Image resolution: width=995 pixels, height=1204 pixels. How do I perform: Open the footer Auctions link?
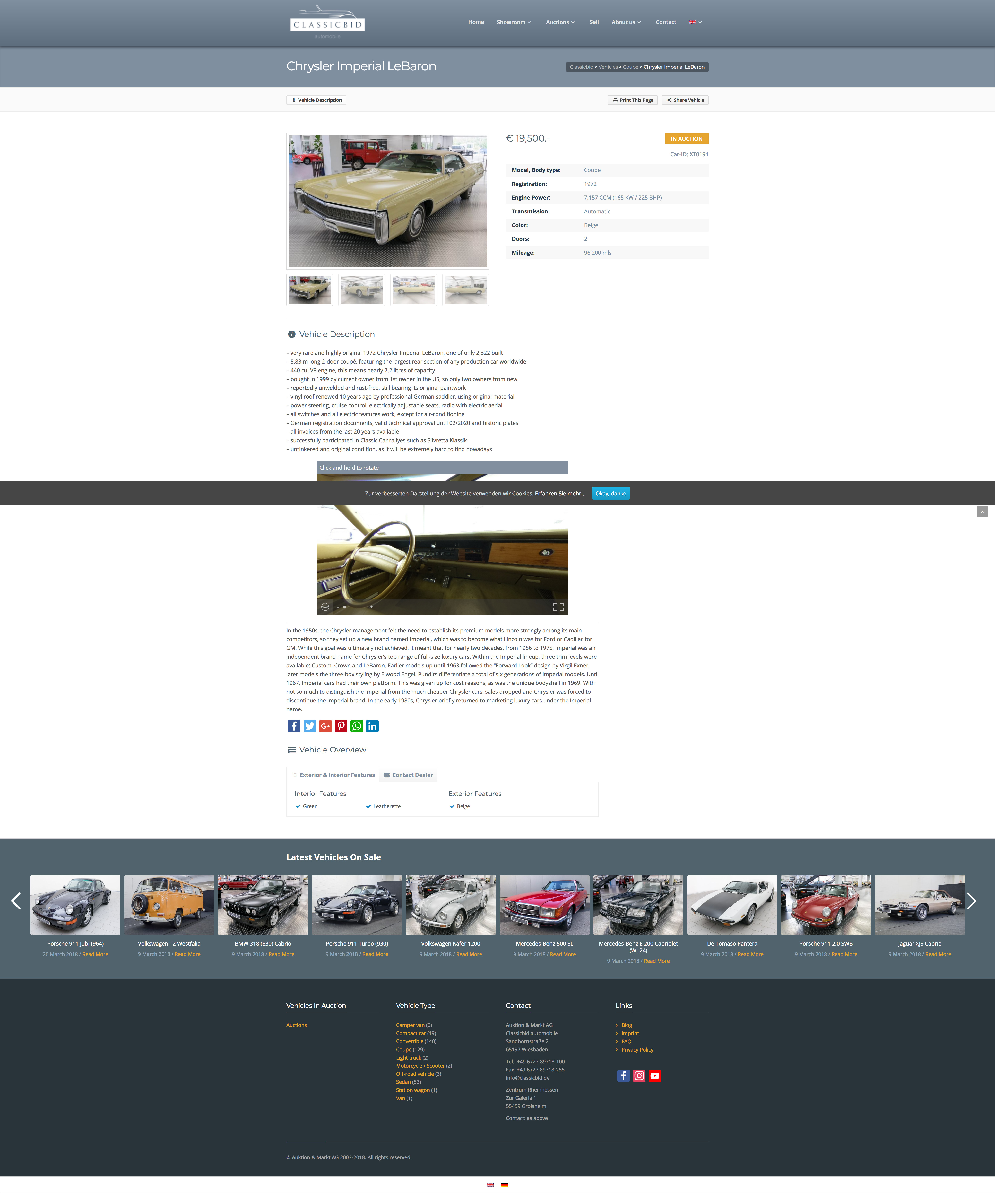click(x=296, y=1025)
